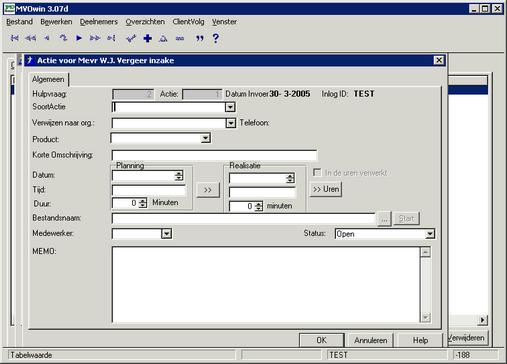Click the Realisatie minuten spinner
The height and width of the screenshot is (364, 507).
pos(259,206)
